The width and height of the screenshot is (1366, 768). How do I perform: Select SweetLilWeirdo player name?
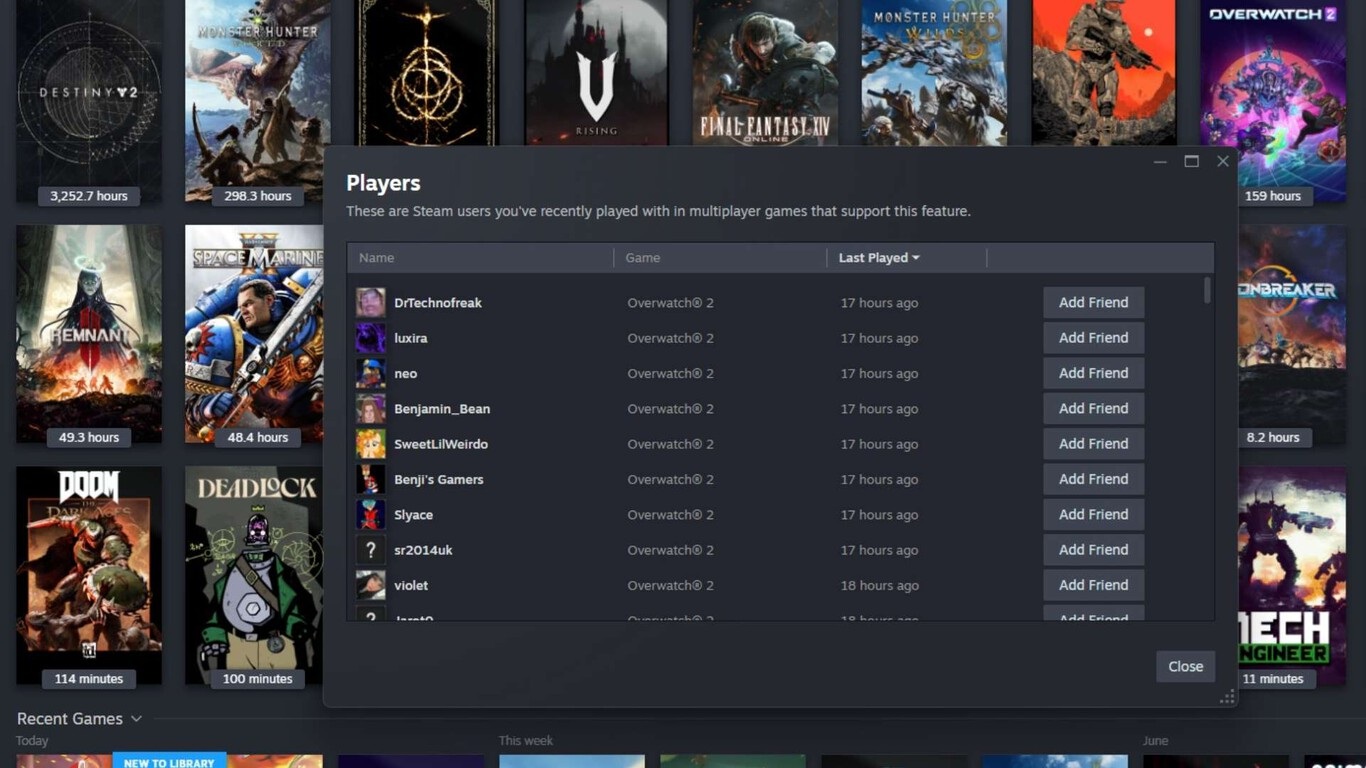tap(441, 444)
